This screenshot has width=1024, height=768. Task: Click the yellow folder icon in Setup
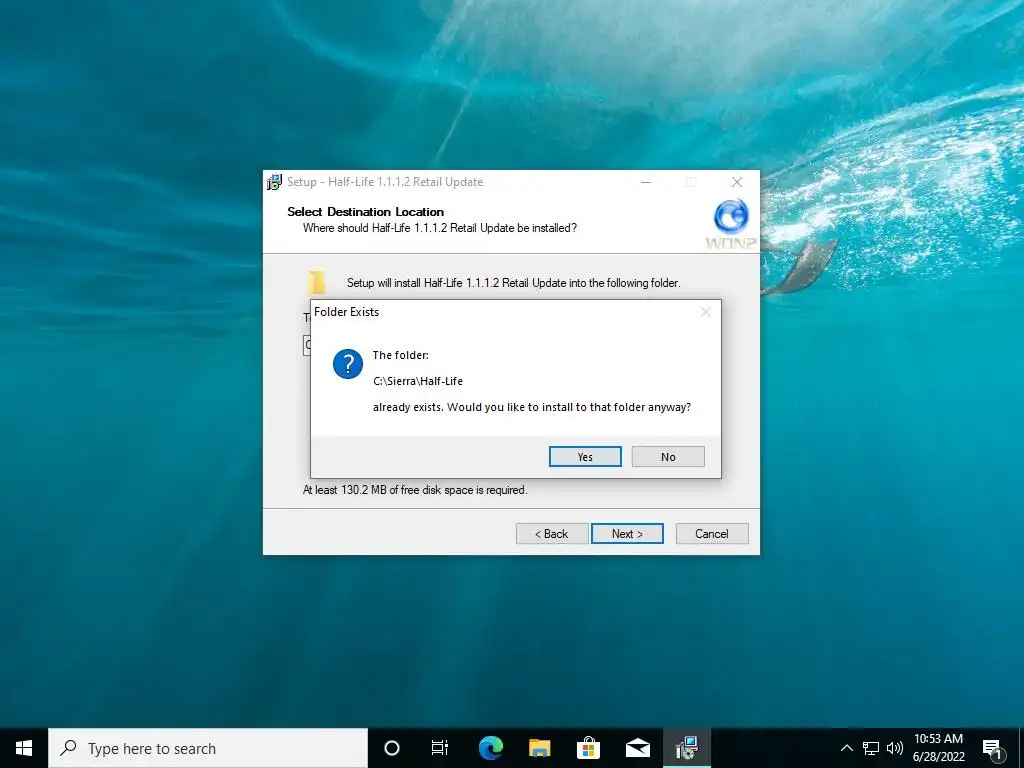tap(317, 282)
